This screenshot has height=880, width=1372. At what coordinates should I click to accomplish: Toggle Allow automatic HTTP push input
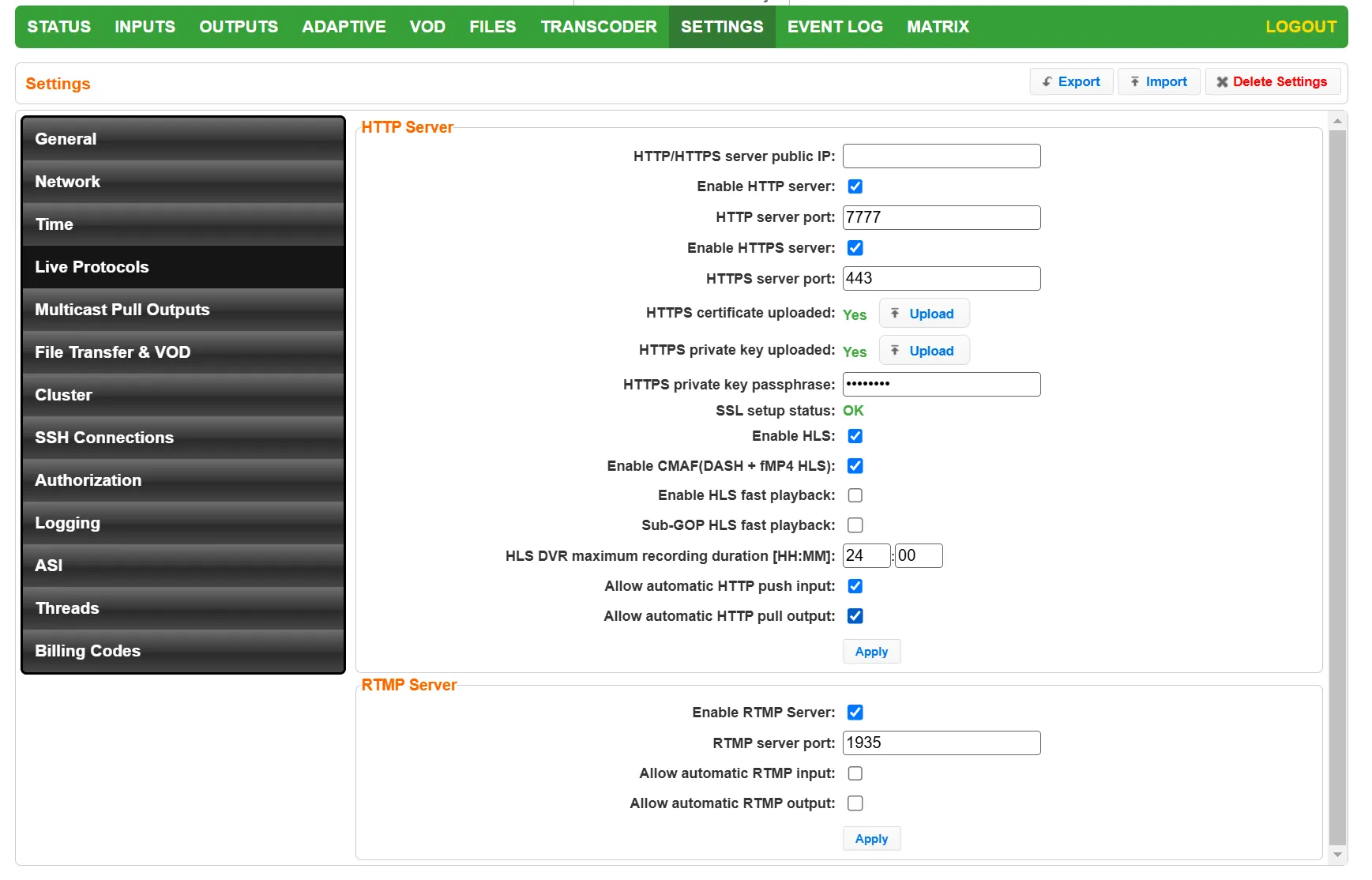coord(855,586)
